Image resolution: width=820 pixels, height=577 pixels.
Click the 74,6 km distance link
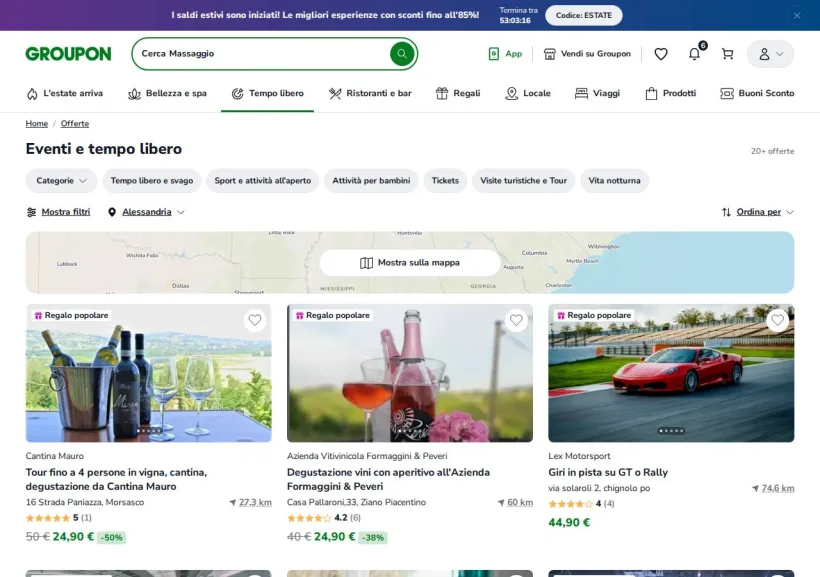(778, 488)
